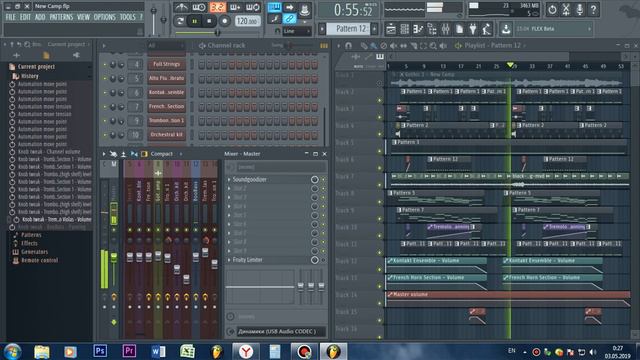Screen dimensions: 640x360
Task: Open the Full Strings channel
Action: [x=166, y=64]
